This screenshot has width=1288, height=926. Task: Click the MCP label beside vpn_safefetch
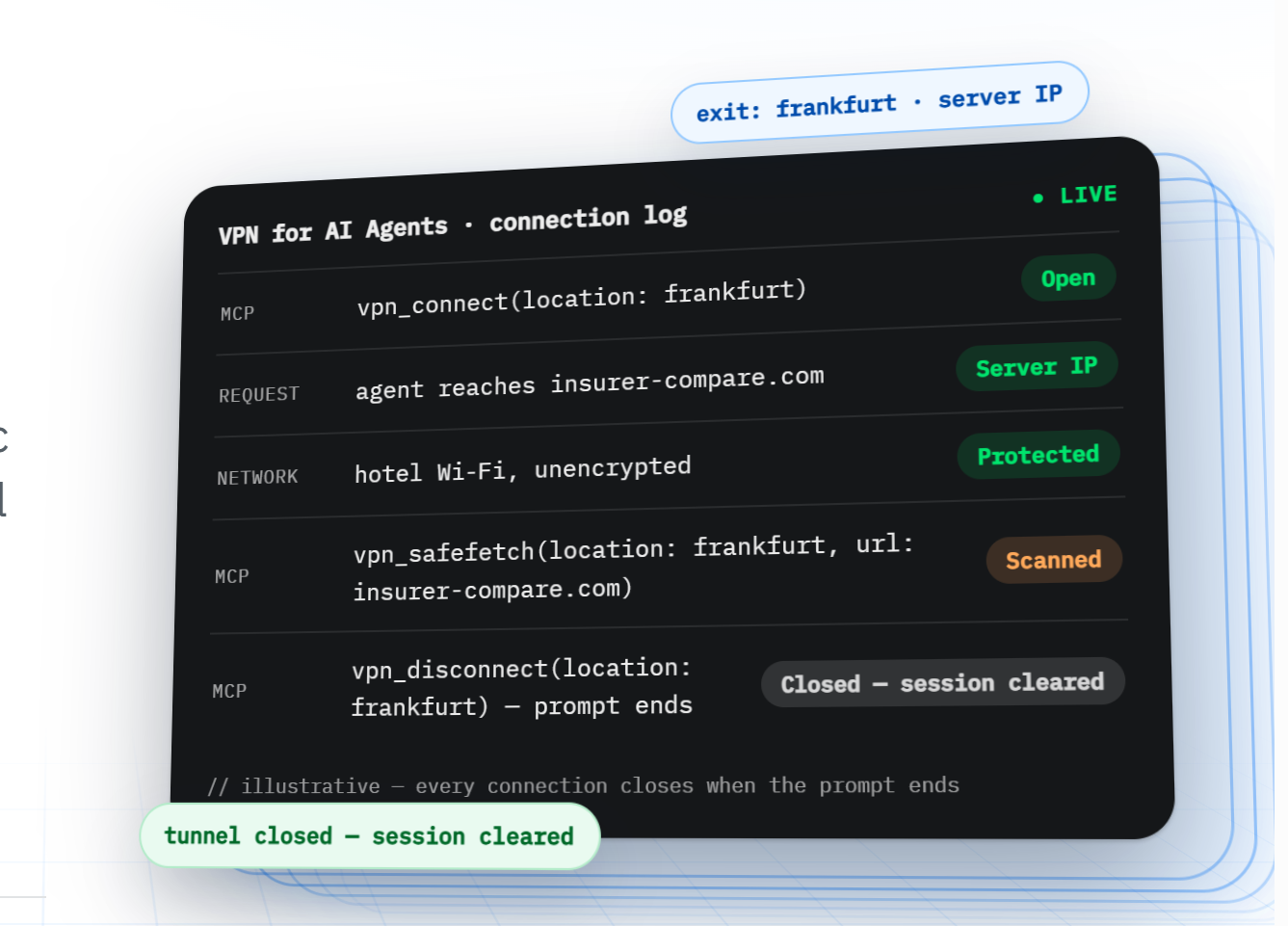coord(232,576)
